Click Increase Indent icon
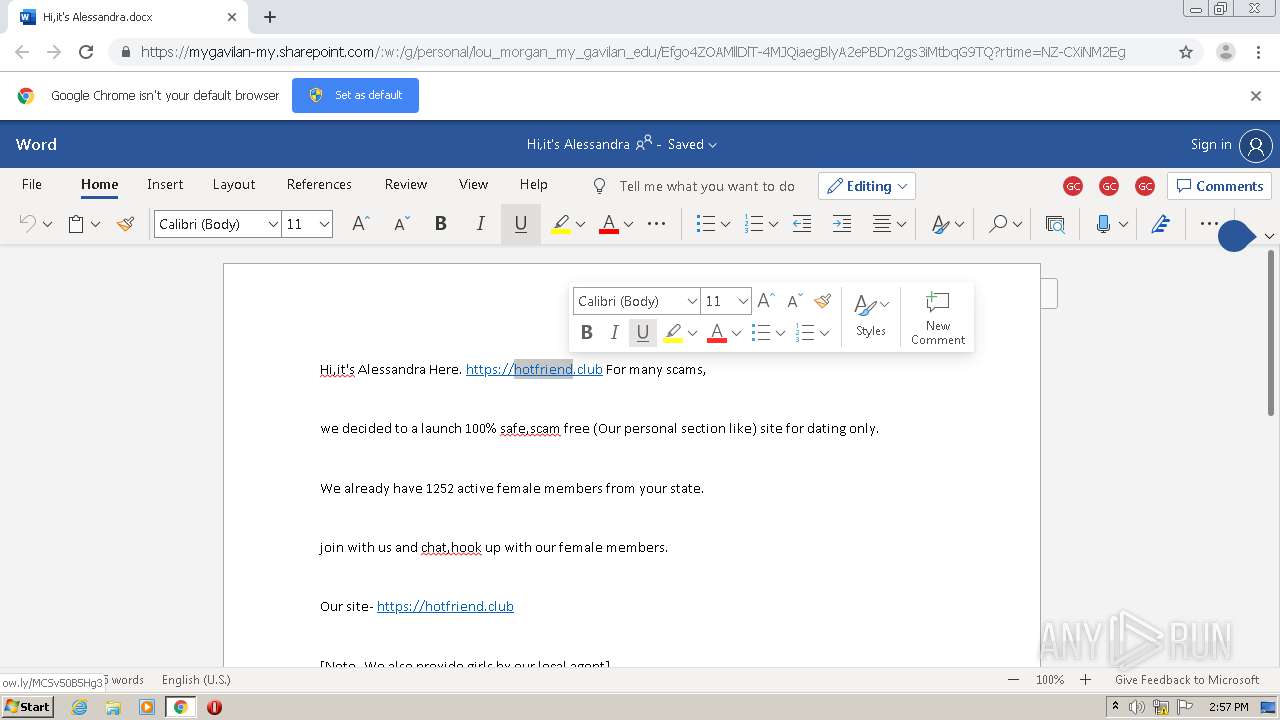Image resolution: width=1280 pixels, height=720 pixels. 842,224
